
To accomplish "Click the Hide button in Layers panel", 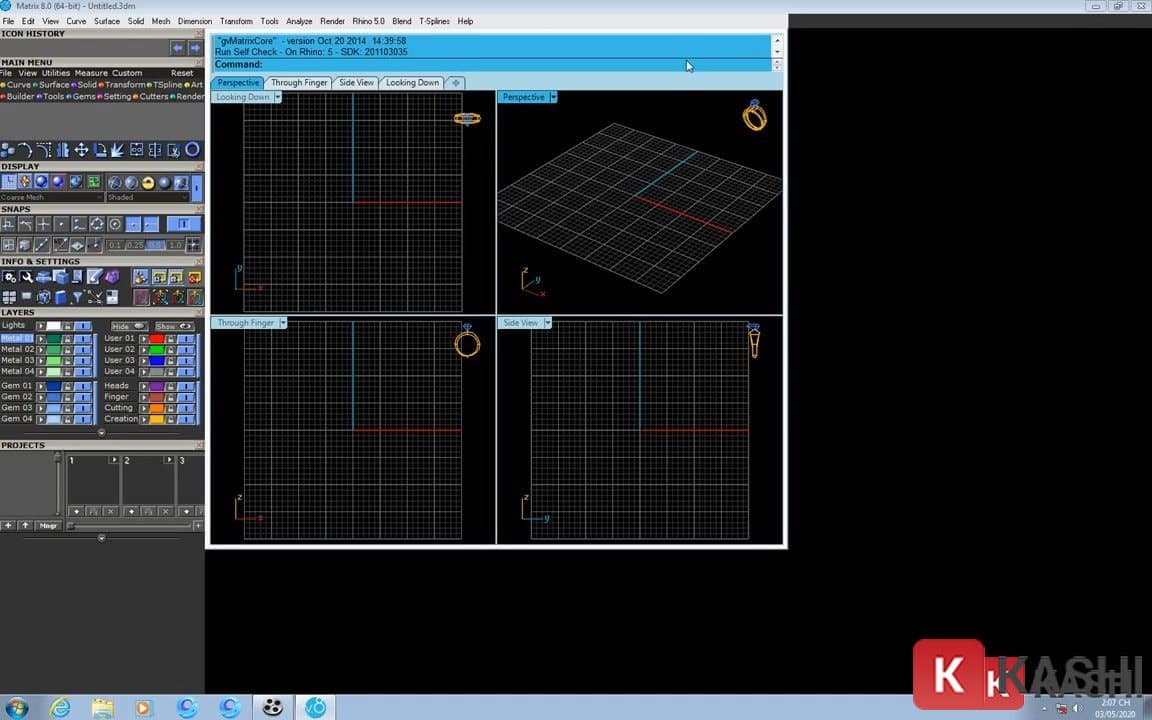I will 127,326.
